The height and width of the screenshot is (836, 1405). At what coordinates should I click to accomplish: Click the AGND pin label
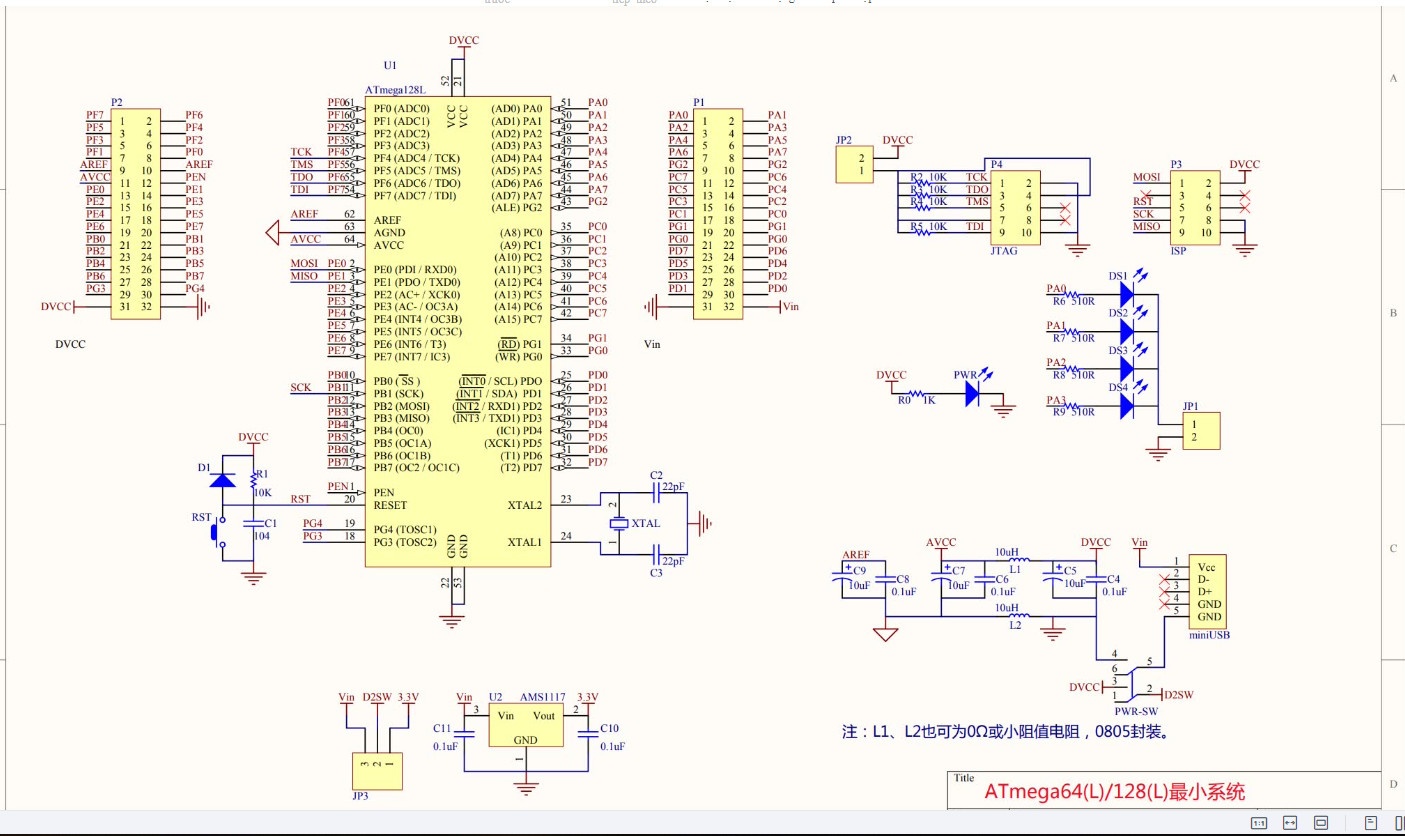point(389,232)
